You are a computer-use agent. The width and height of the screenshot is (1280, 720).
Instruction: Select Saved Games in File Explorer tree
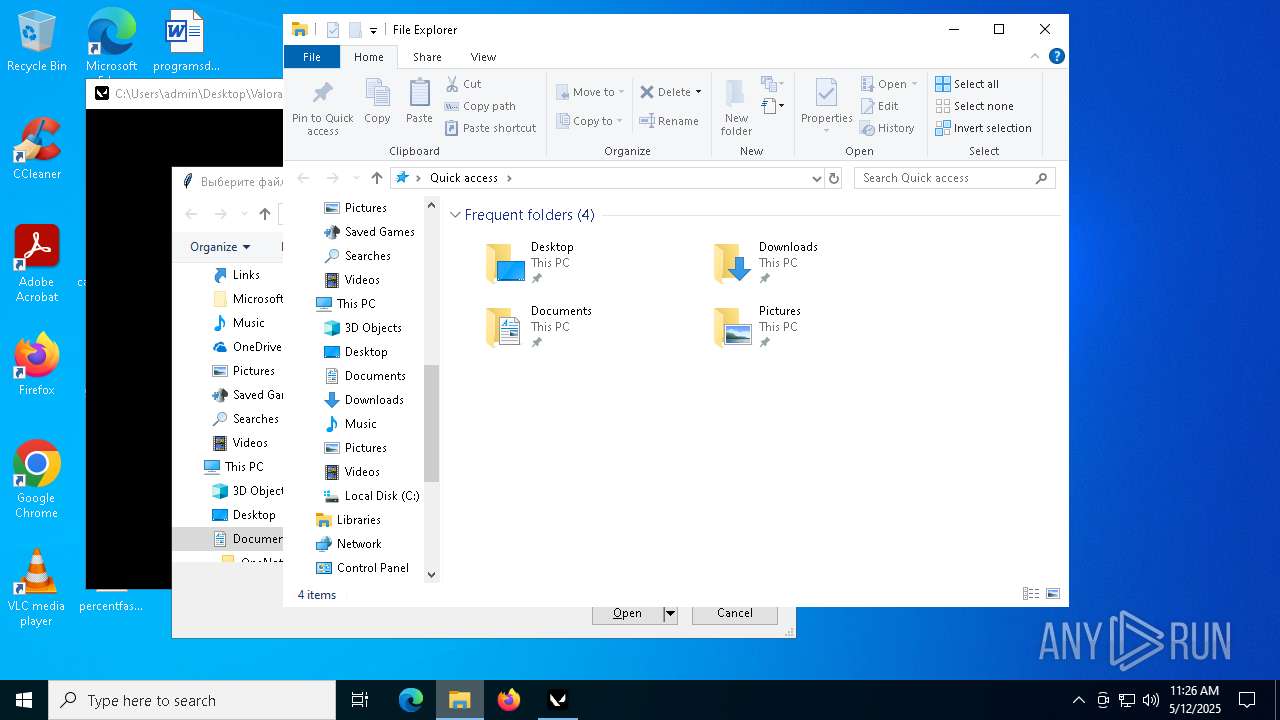369,232
